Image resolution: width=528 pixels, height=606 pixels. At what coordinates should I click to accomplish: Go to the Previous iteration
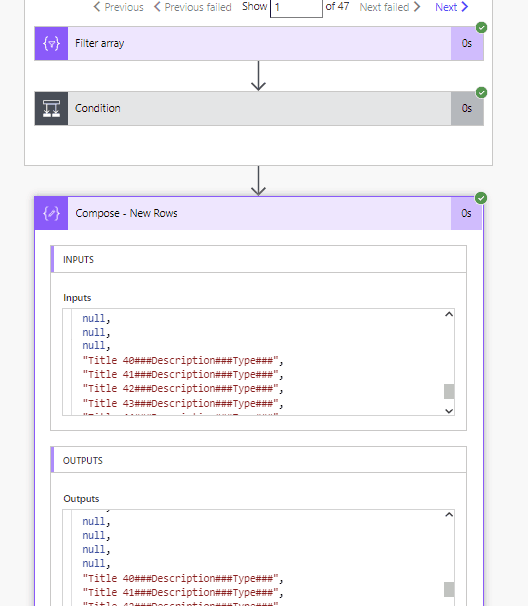coord(118,7)
